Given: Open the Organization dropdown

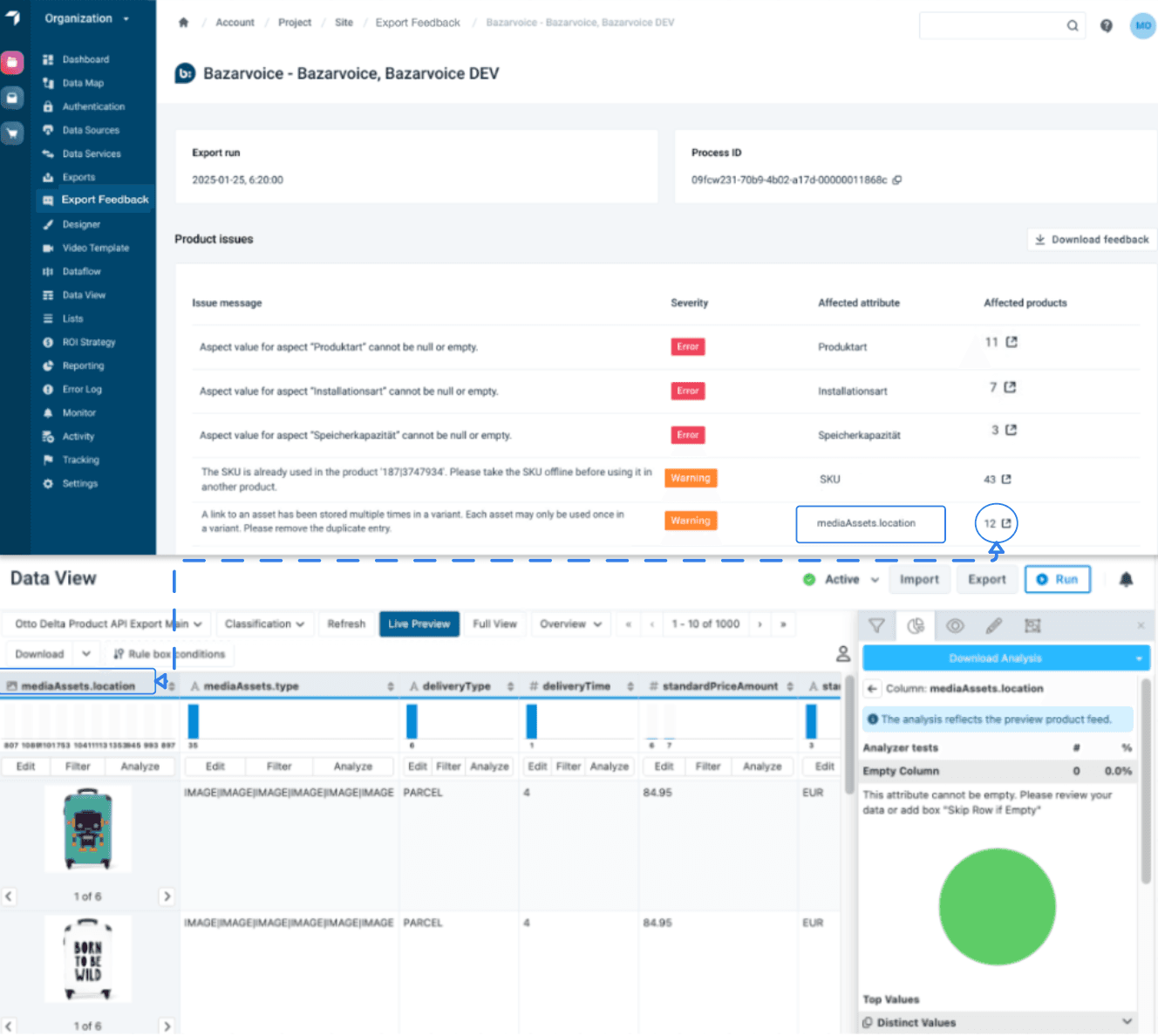Looking at the screenshot, I should point(86,18).
